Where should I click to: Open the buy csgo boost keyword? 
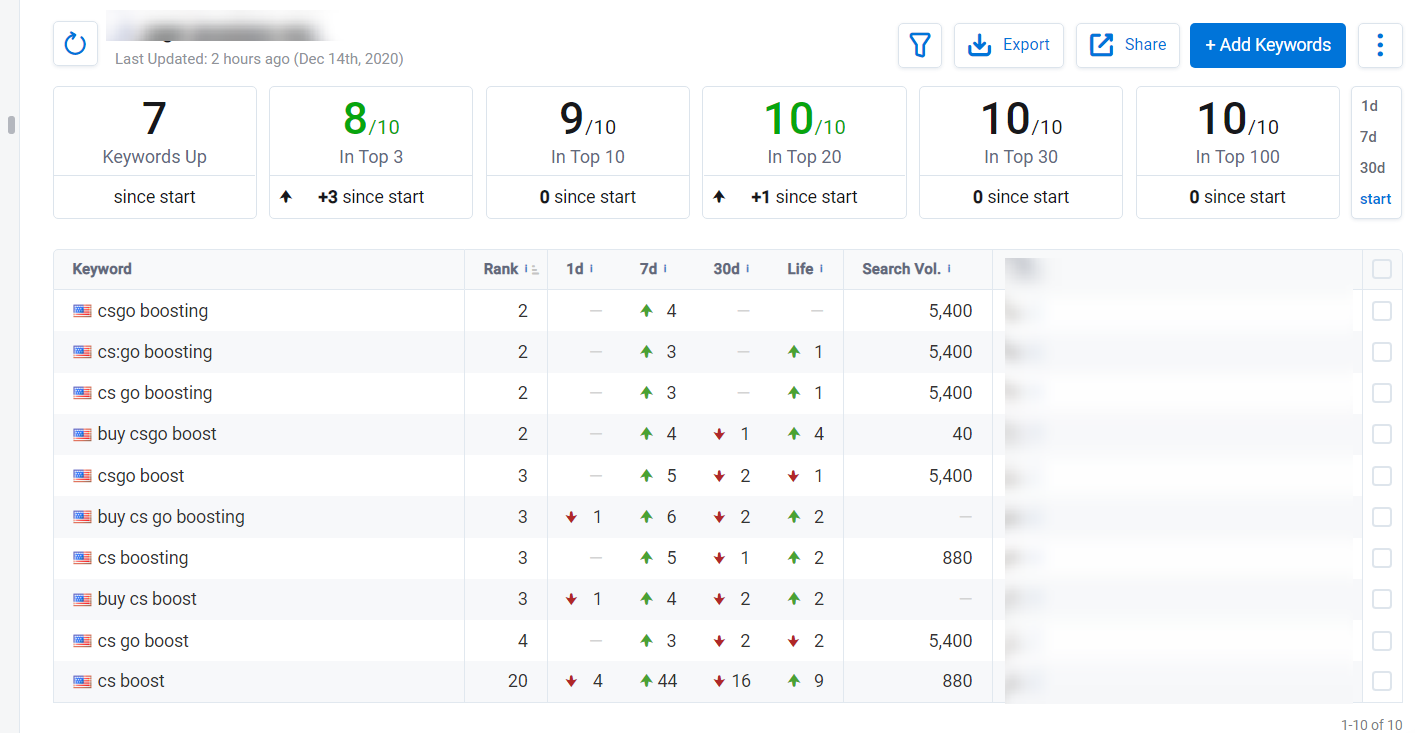[x=157, y=434]
